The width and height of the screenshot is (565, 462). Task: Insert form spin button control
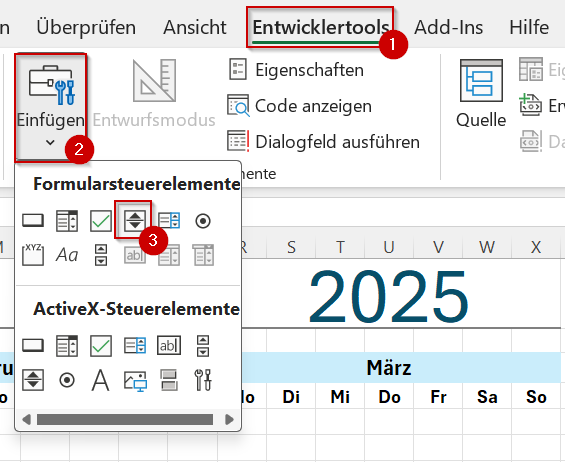(135, 221)
